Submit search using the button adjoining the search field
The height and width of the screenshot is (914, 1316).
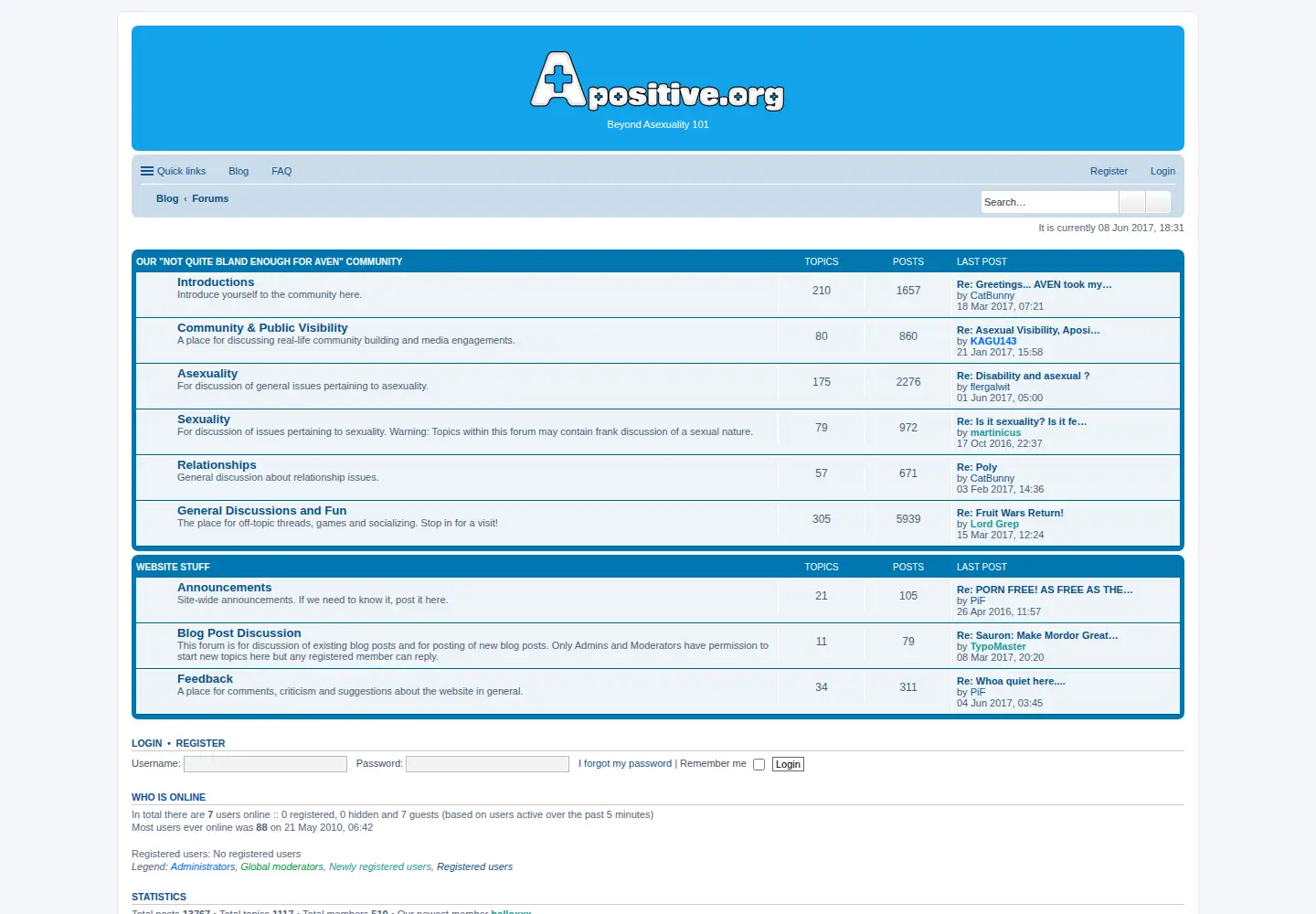pyautogui.click(x=1132, y=202)
